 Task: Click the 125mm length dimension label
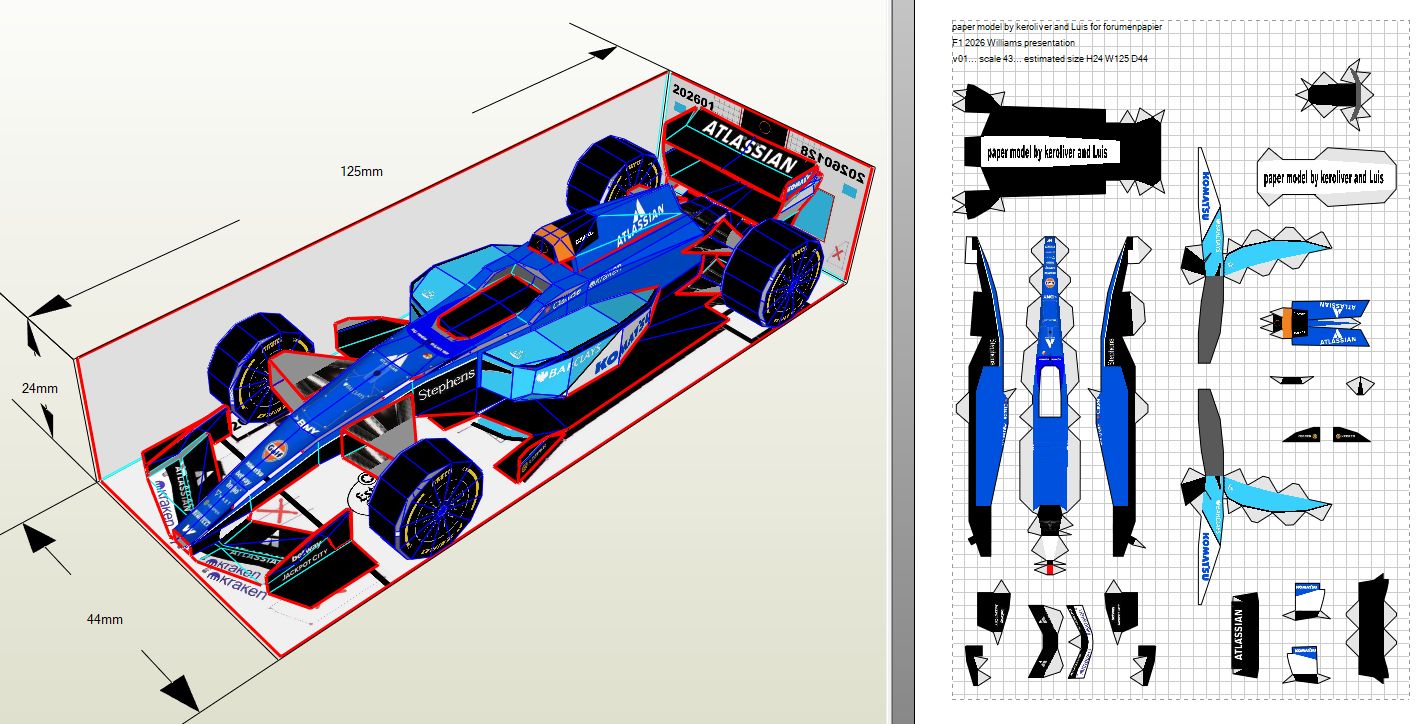tap(361, 171)
